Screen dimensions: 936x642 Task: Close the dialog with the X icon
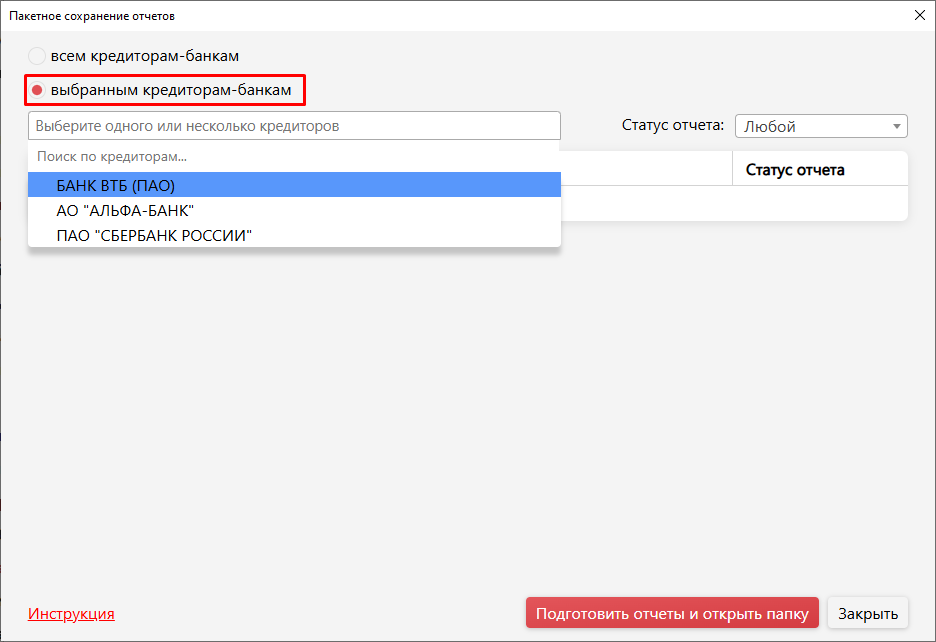tap(919, 15)
